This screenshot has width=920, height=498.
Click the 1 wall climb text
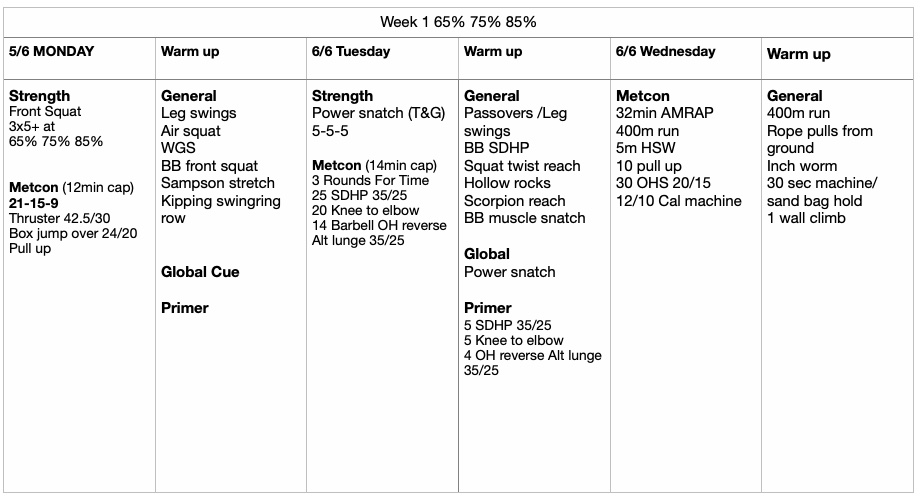pyautogui.click(x=806, y=218)
